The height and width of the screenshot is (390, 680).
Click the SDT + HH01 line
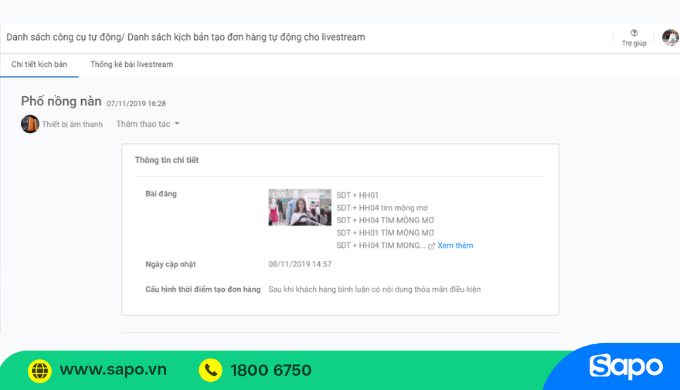tap(357, 195)
